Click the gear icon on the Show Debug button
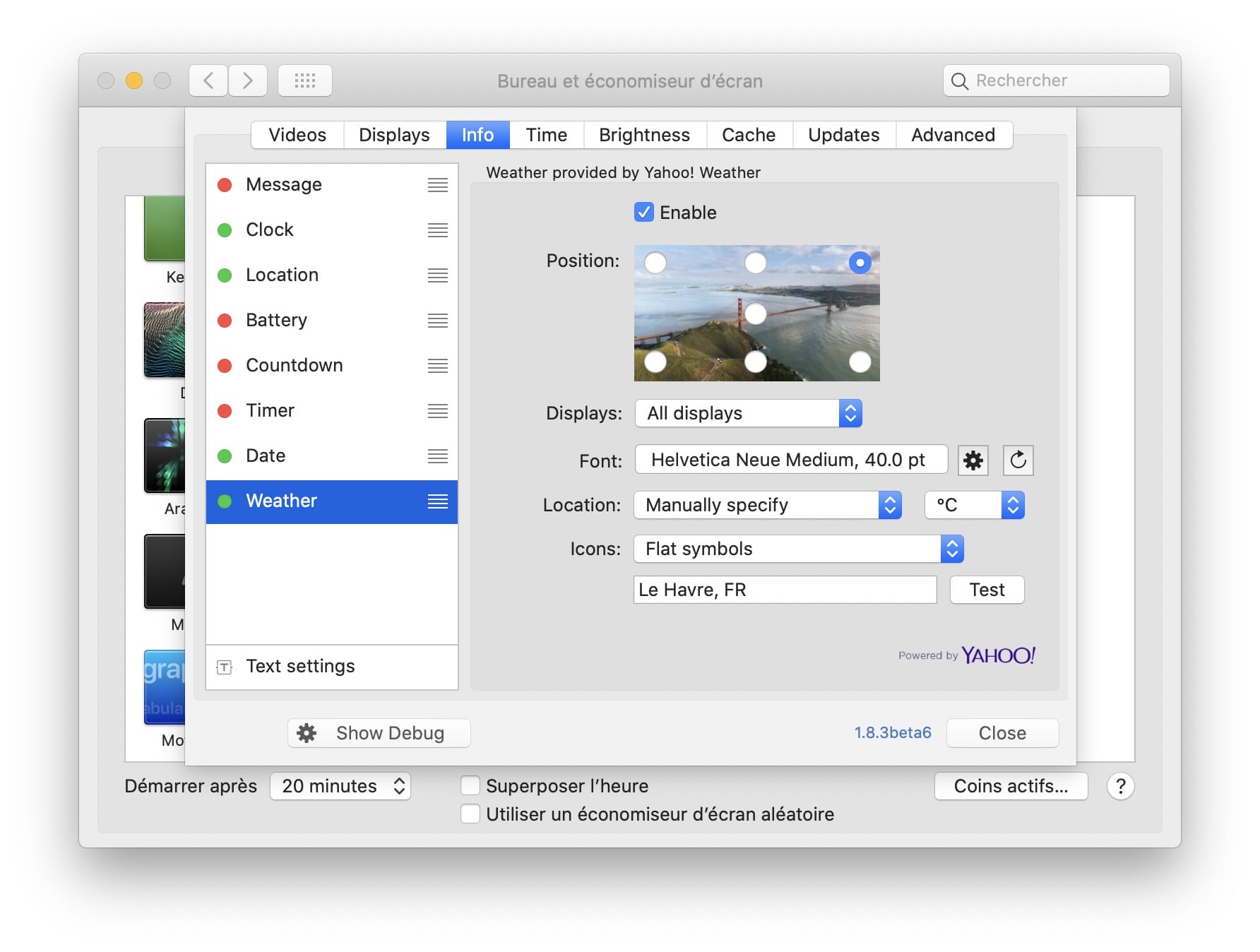This screenshot has height=952, width=1260. (x=307, y=733)
